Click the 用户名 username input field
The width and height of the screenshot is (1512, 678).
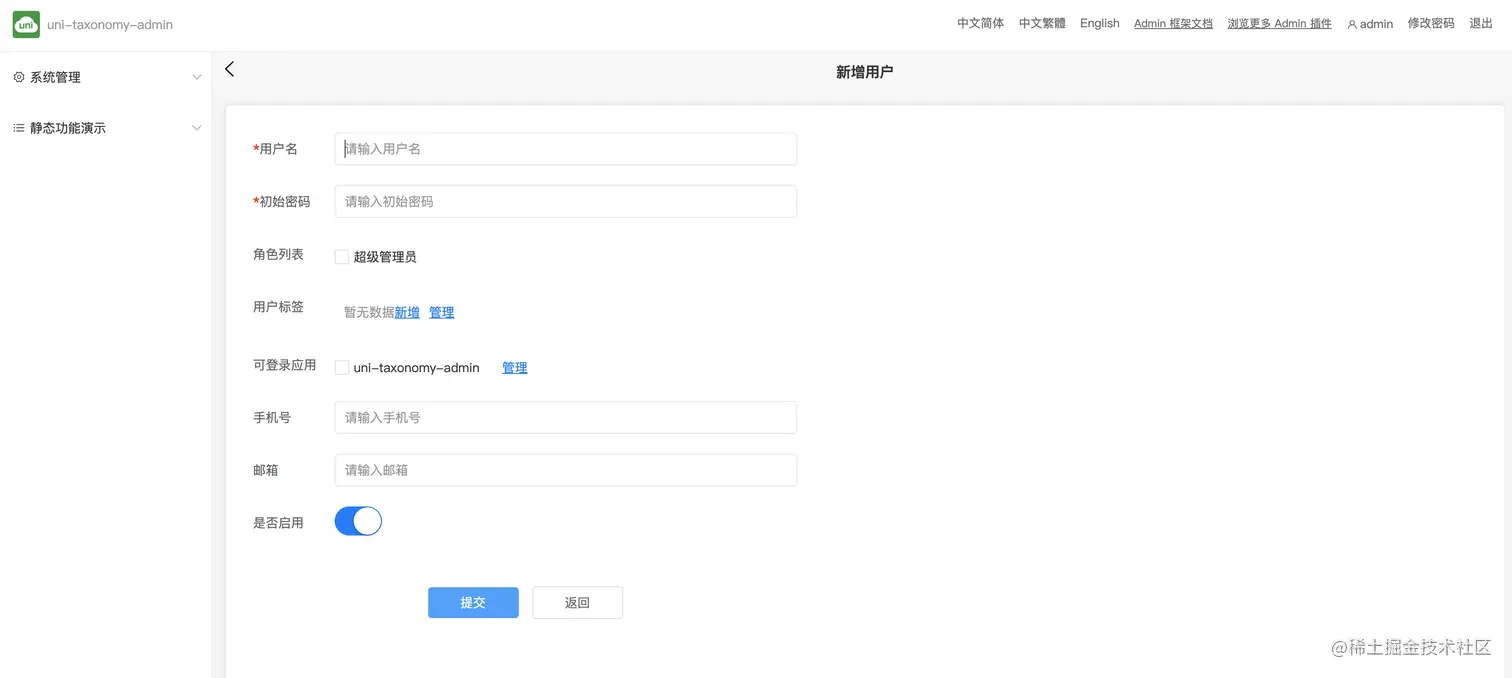(565, 148)
